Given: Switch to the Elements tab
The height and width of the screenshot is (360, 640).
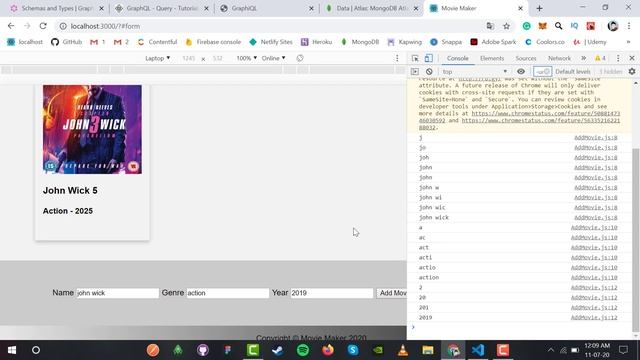Looking at the screenshot, I should click(492, 58).
